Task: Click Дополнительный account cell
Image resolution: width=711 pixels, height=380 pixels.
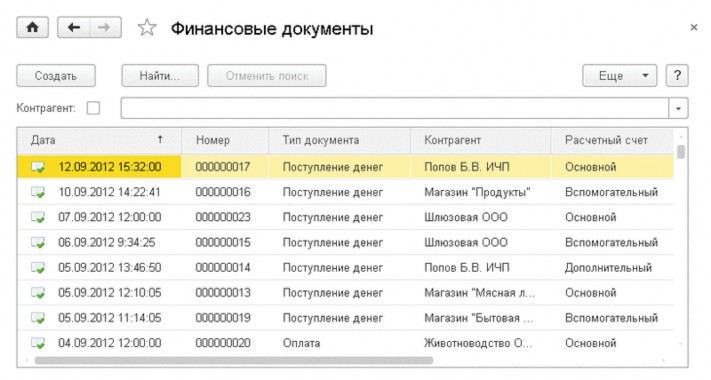Action: tap(608, 268)
